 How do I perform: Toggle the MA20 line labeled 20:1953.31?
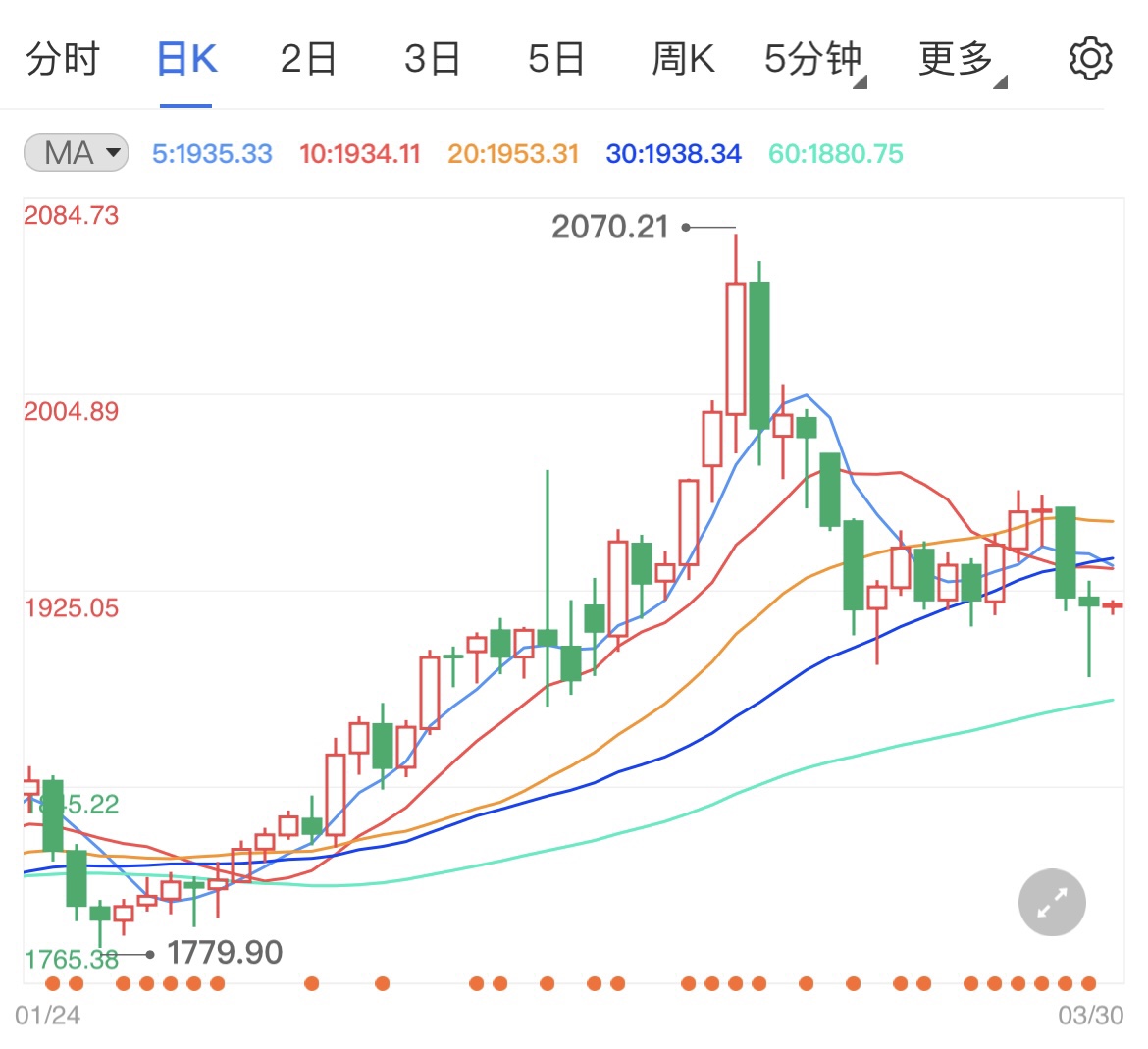tap(511, 153)
